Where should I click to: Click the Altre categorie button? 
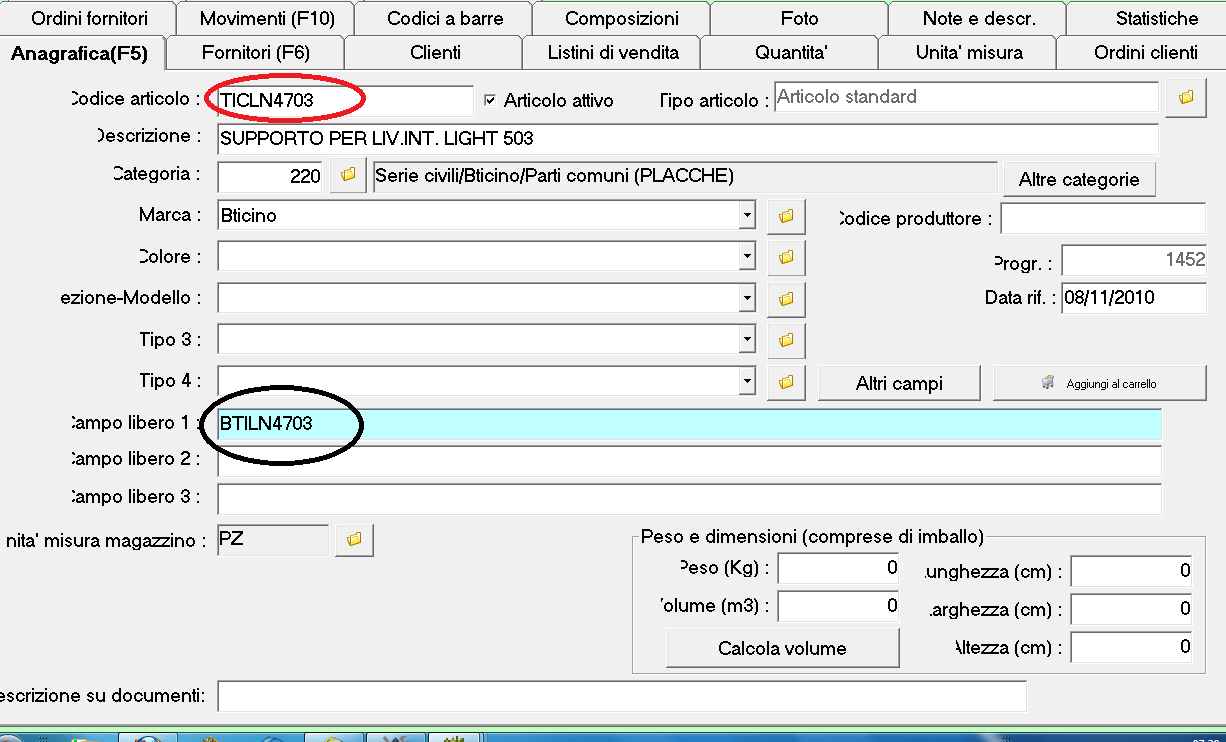coord(1079,180)
